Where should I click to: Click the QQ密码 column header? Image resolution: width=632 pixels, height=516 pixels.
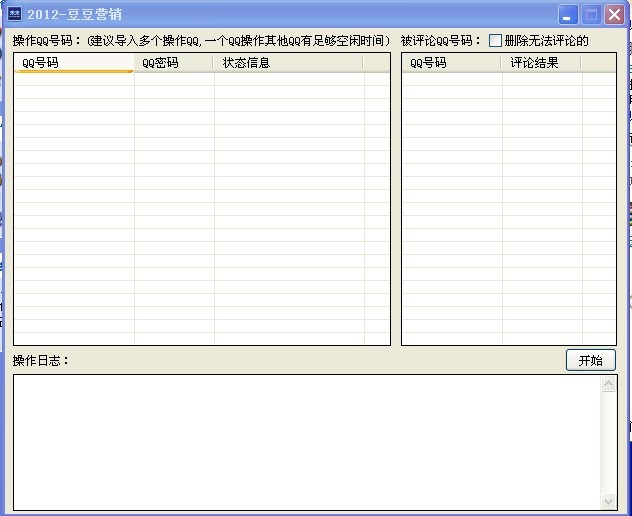[x=174, y=63]
